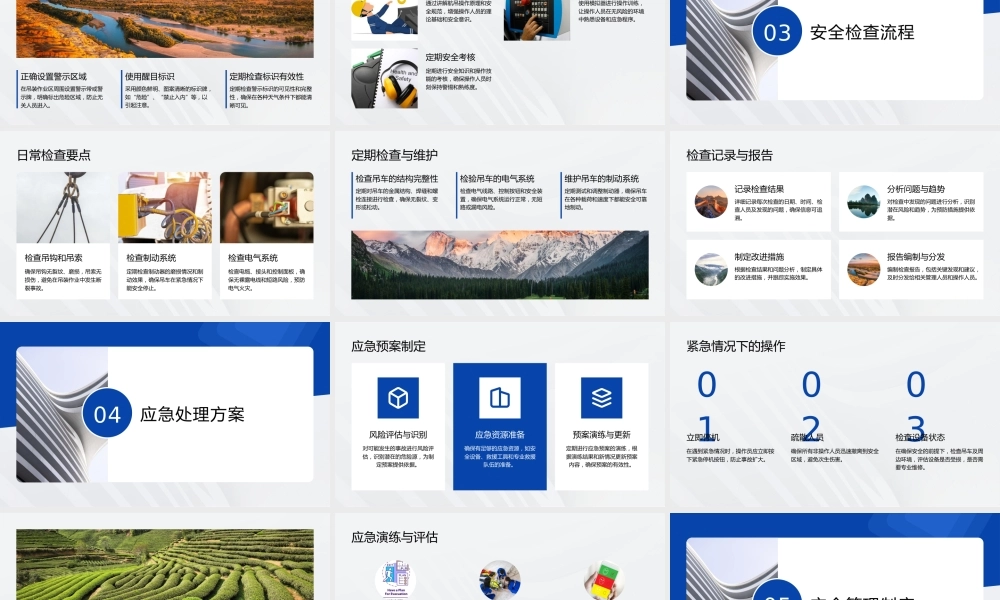1000x600 pixels.
Task: Click the blue 03 circle badge
Action: [777, 32]
